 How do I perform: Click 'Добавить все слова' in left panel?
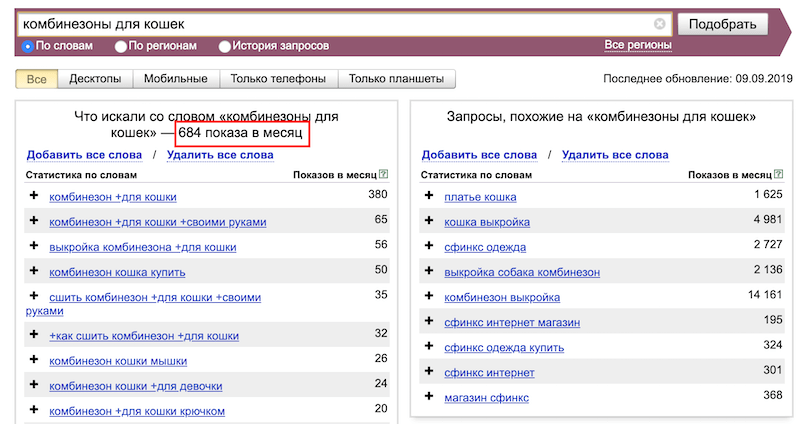(84, 155)
